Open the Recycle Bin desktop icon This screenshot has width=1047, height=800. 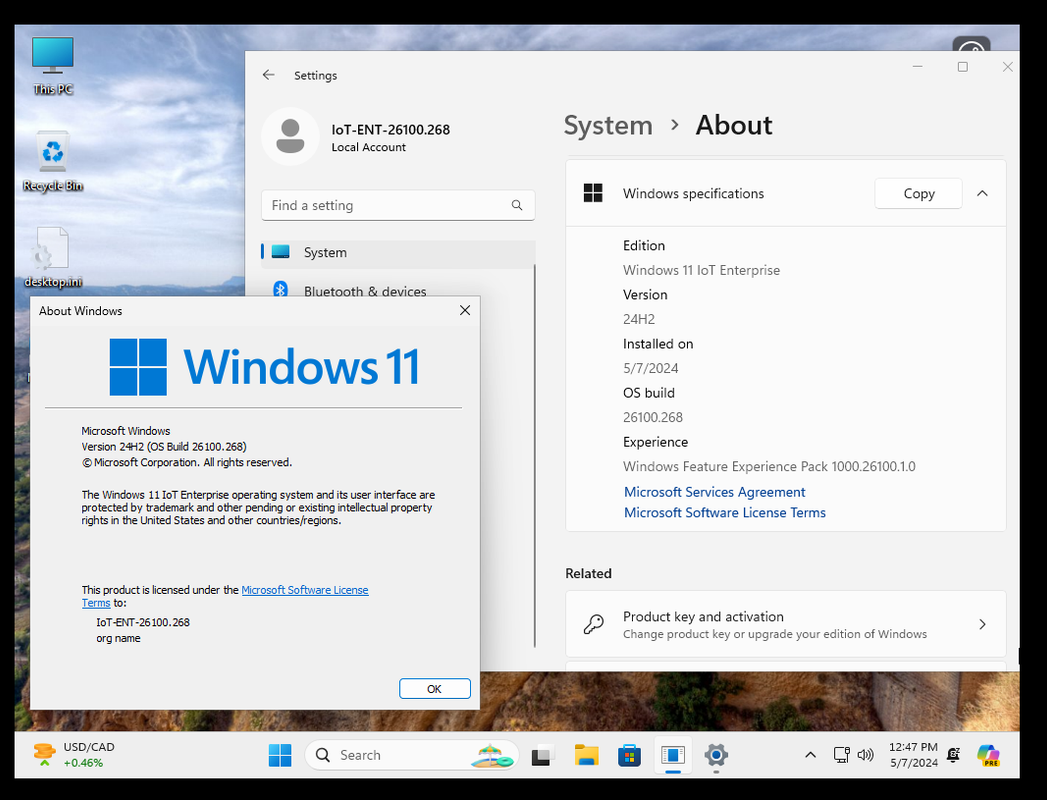[53, 161]
